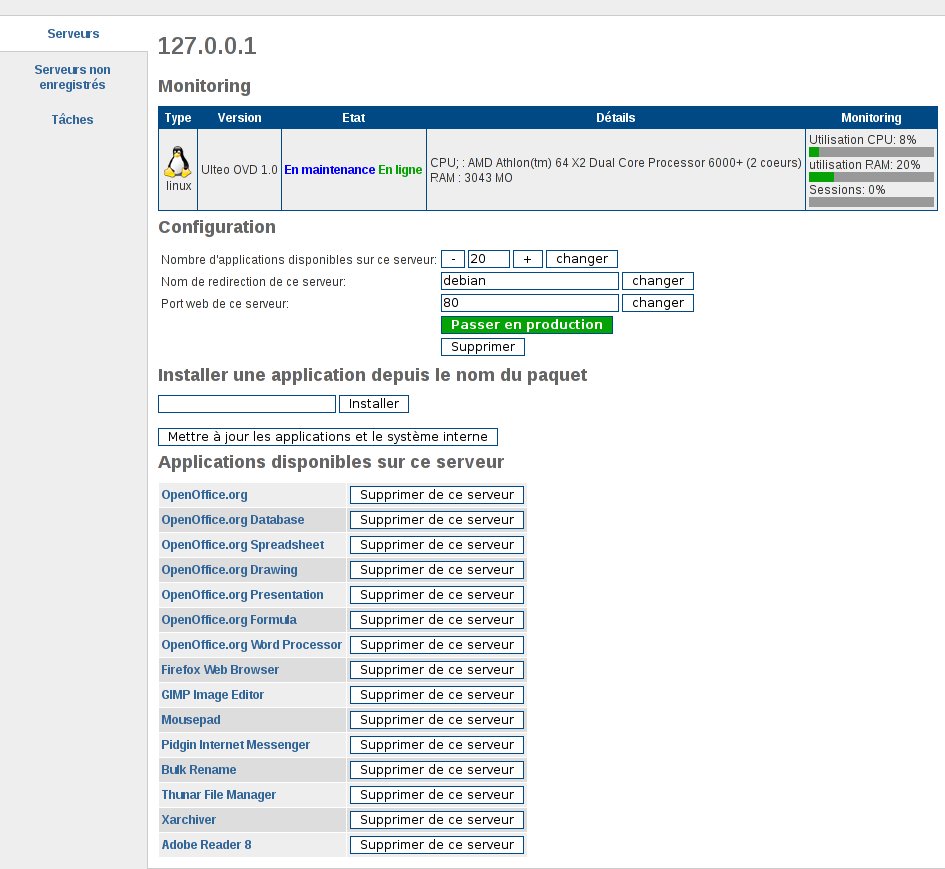Click changer for redirection name
The height and width of the screenshot is (869, 945).
click(658, 281)
